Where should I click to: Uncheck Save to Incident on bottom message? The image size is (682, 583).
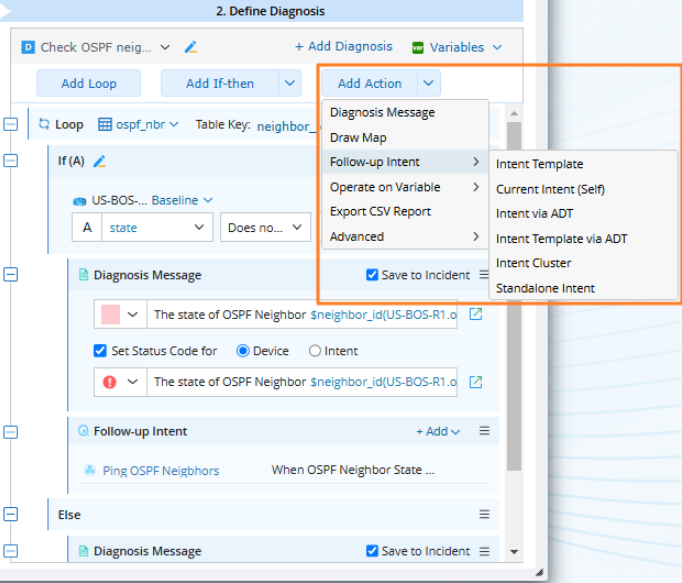pos(372,551)
